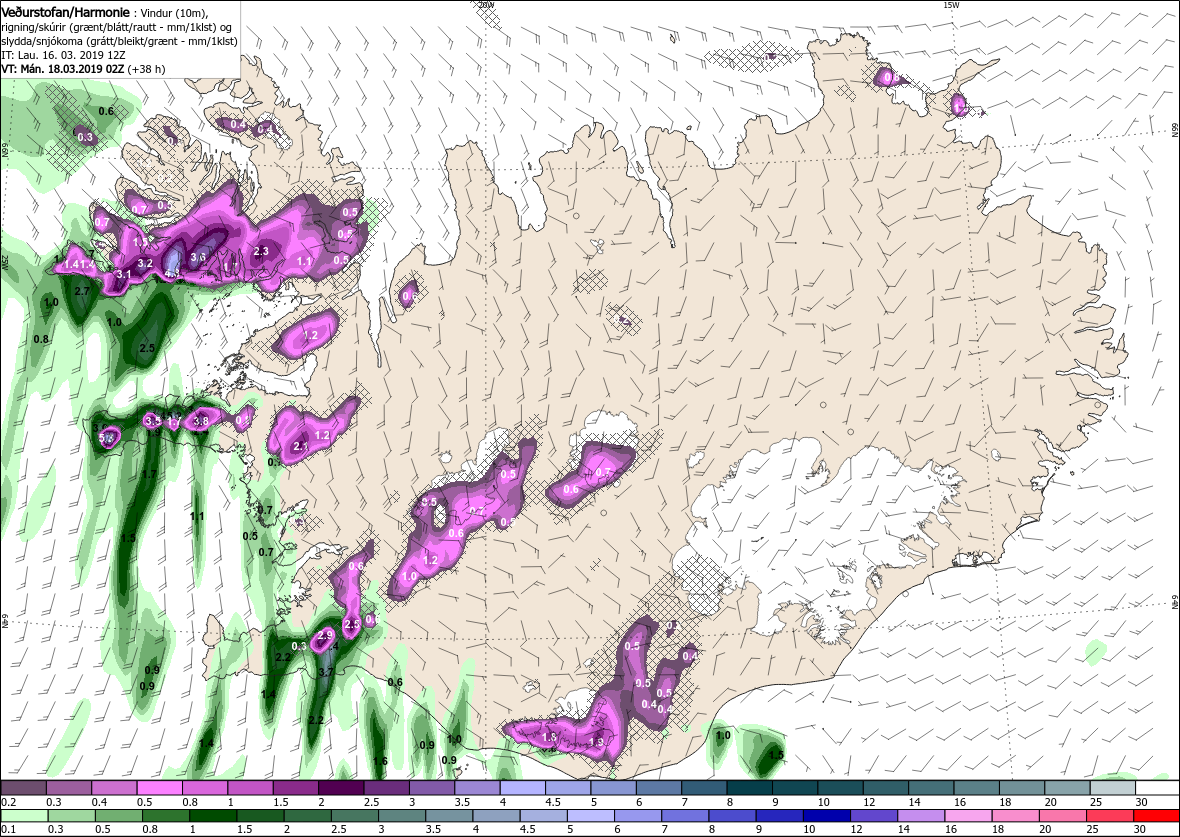Image resolution: width=1180 pixels, height=837 pixels.
Task: Select the bright pink snow swatch labeled 0.5
Action: [x=160, y=788]
